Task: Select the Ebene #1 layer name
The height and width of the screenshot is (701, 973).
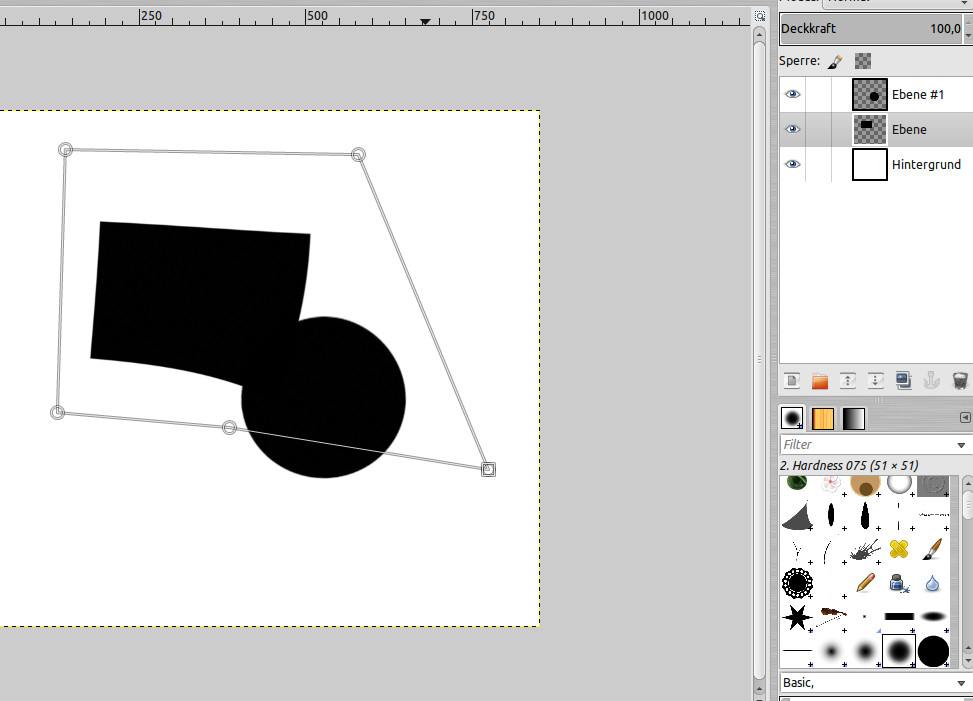Action: [918, 94]
